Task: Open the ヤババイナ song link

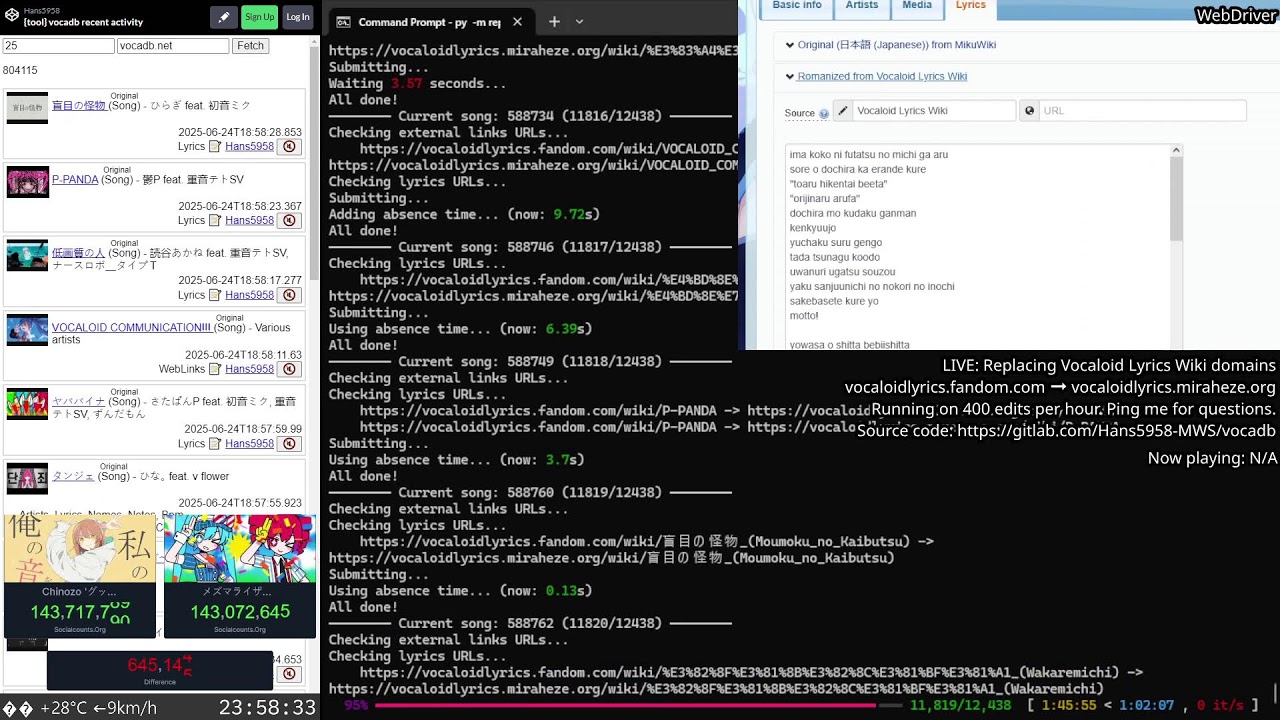Action: [x=78, y=402]
